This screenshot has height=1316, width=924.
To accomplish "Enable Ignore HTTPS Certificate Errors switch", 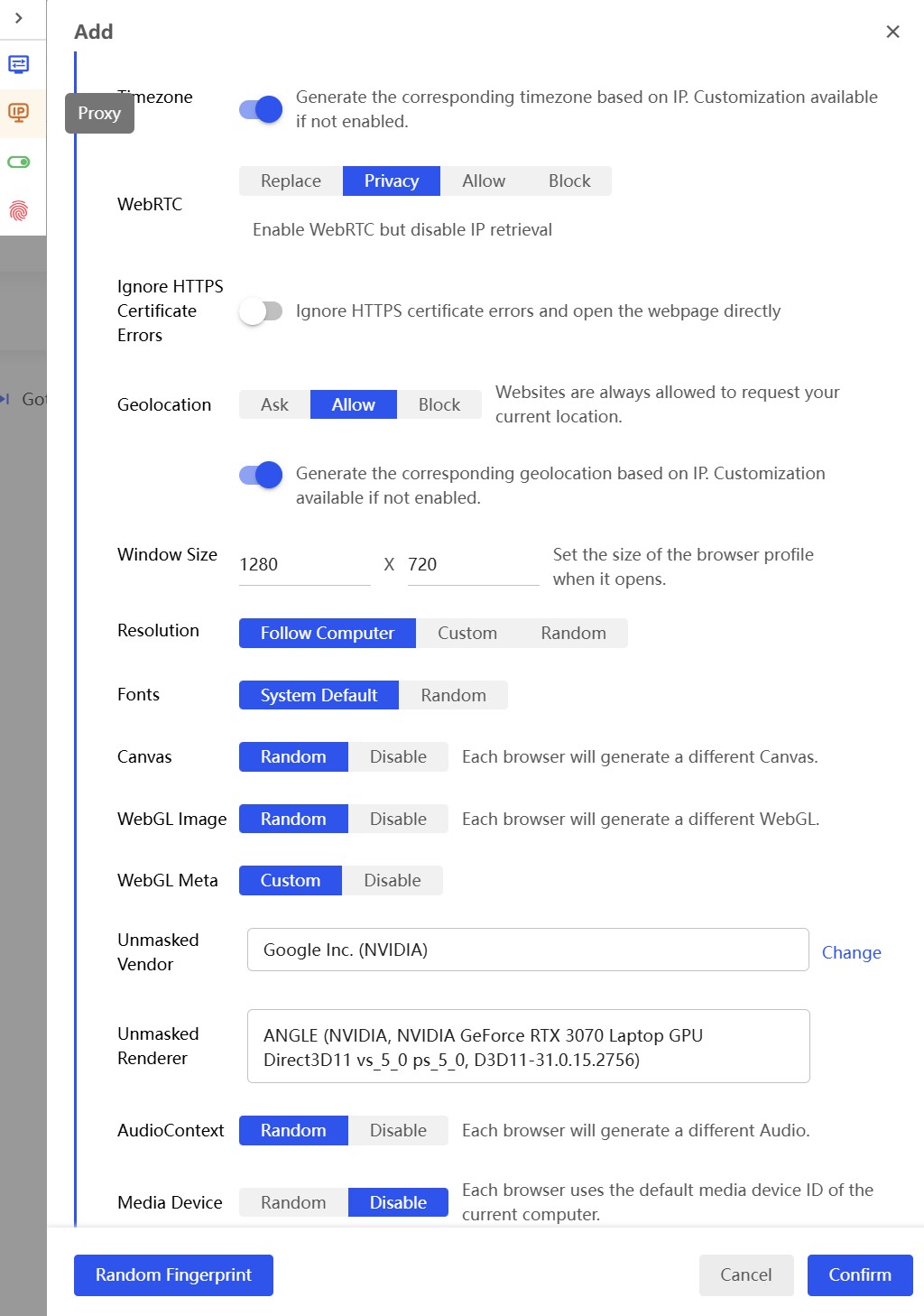I will click(261, 311).
